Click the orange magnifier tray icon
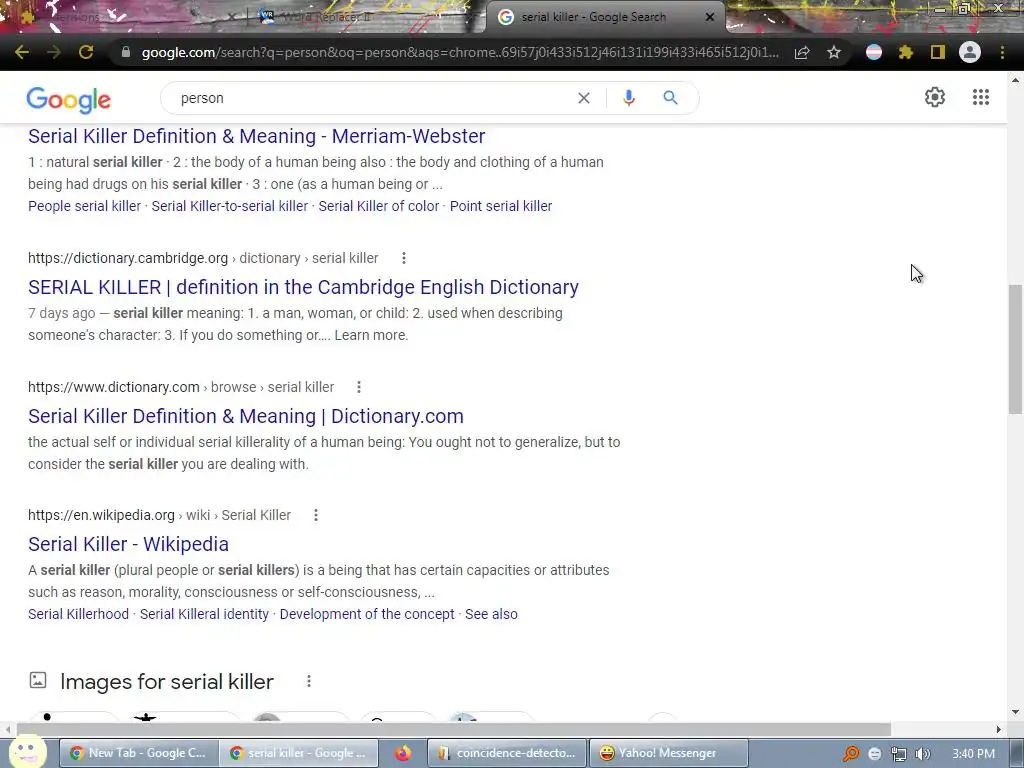Viewport: 1024px width, 768px height. pyautogui.click(x=851, y=754)
